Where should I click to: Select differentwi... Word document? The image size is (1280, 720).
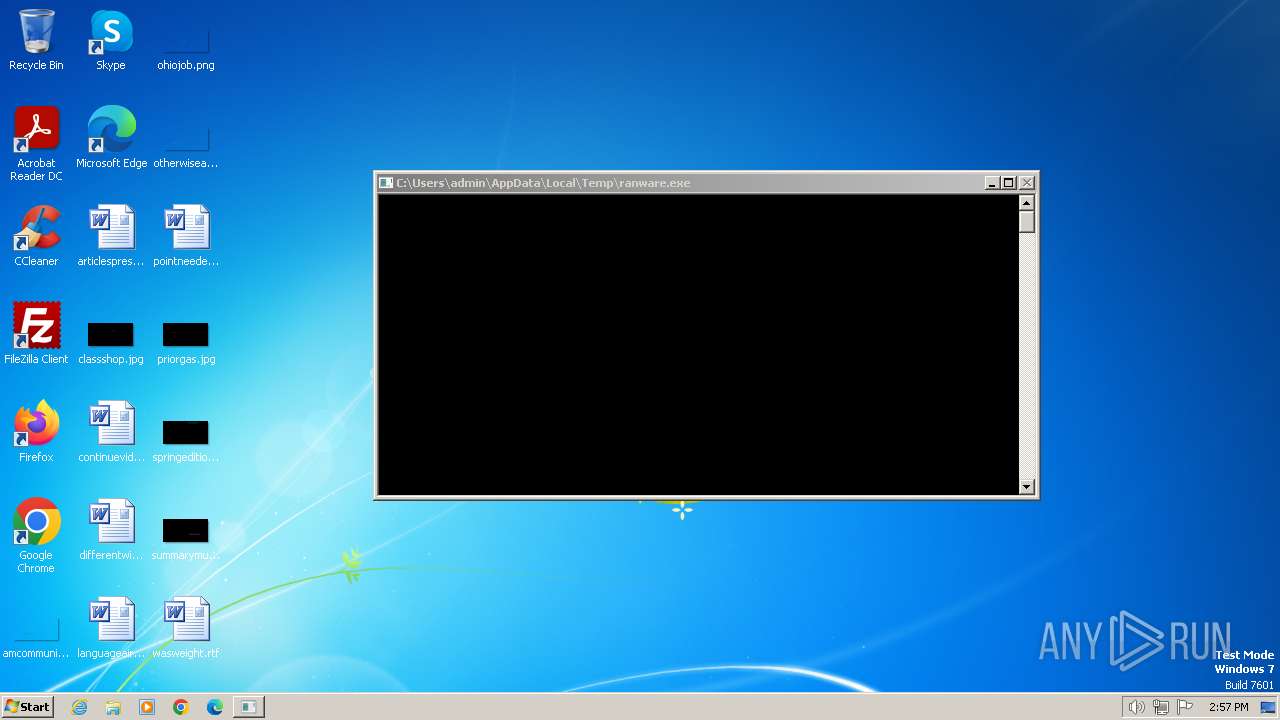click(x=111, y=530)
